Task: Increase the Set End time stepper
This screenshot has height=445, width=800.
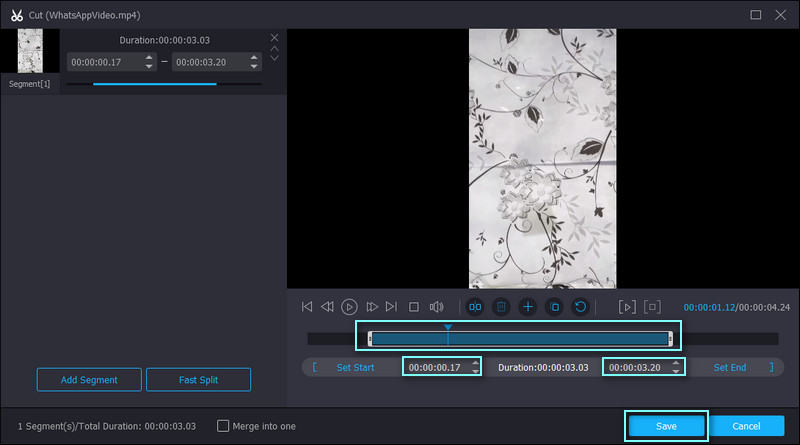Action: tap(676, 363)
